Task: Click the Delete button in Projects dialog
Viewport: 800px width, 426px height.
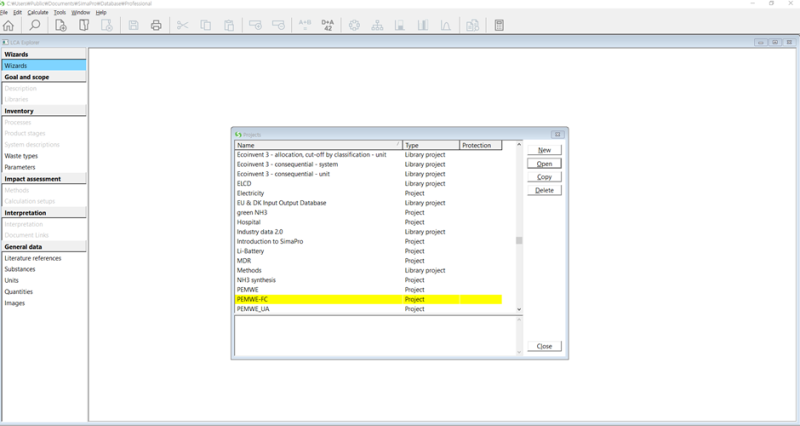Action: click(544, 190)
